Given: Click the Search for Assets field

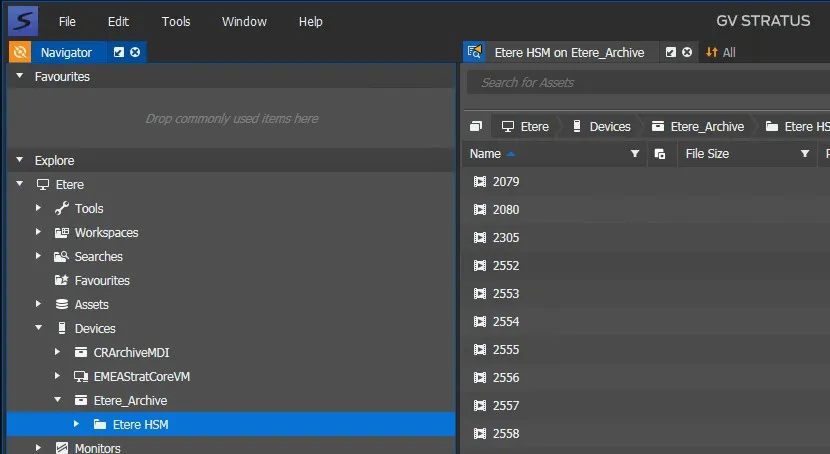Looking at the screenshot, I should pos(650,82).
